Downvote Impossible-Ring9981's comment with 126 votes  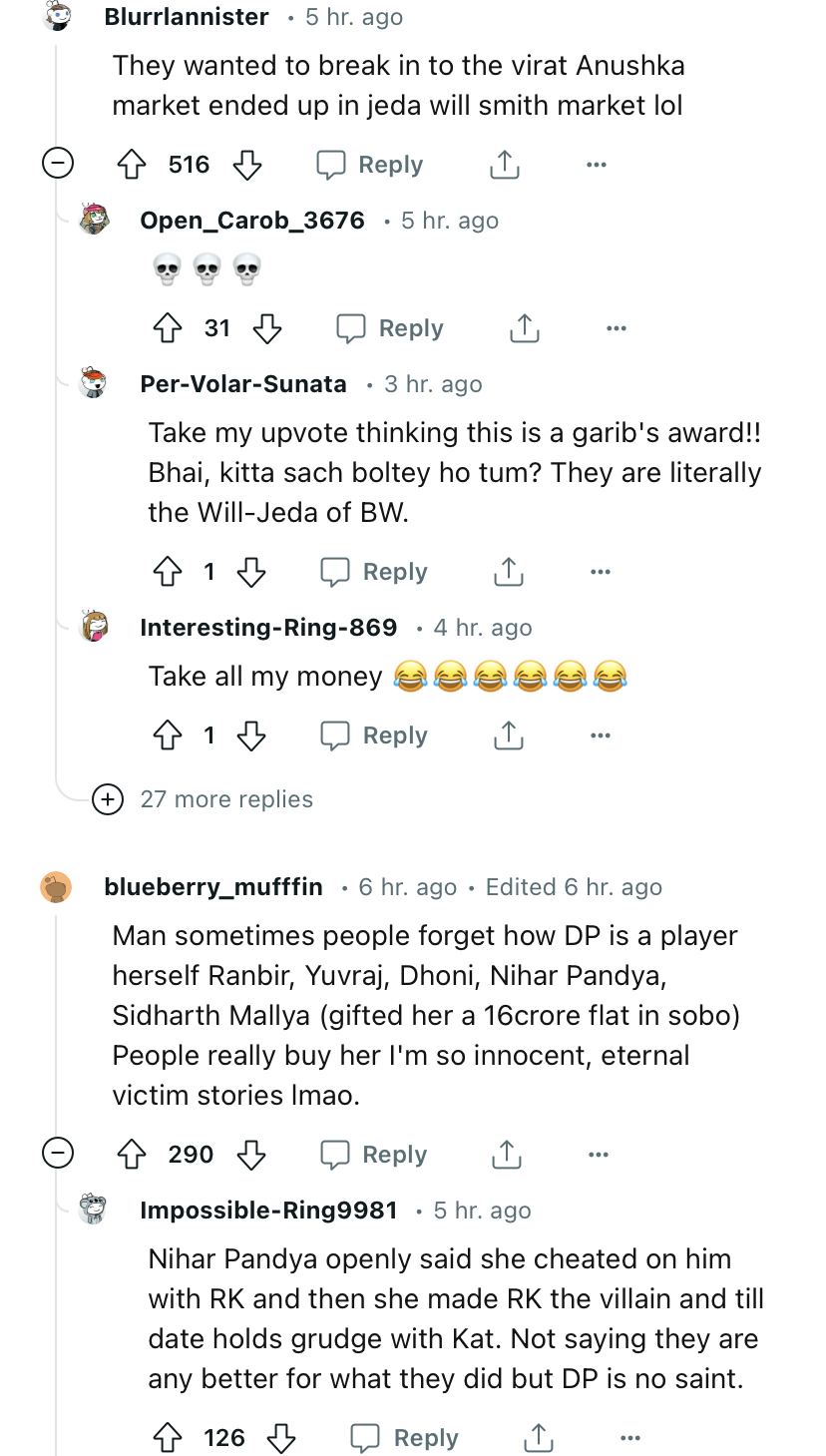(x=281, y=1438)
